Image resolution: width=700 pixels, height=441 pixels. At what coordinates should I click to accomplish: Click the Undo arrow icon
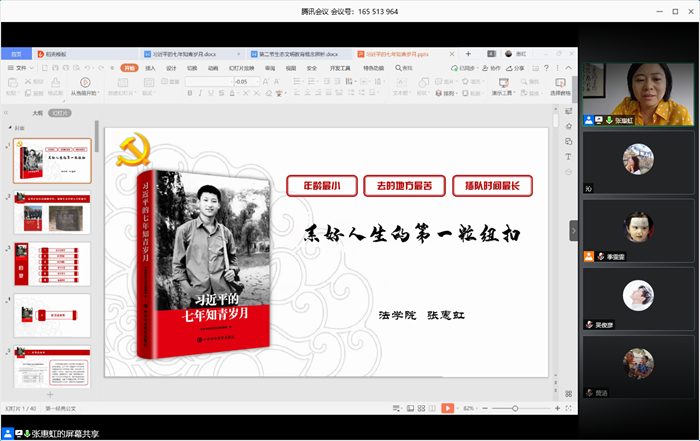pyautogui.click(x=87, y=68)
